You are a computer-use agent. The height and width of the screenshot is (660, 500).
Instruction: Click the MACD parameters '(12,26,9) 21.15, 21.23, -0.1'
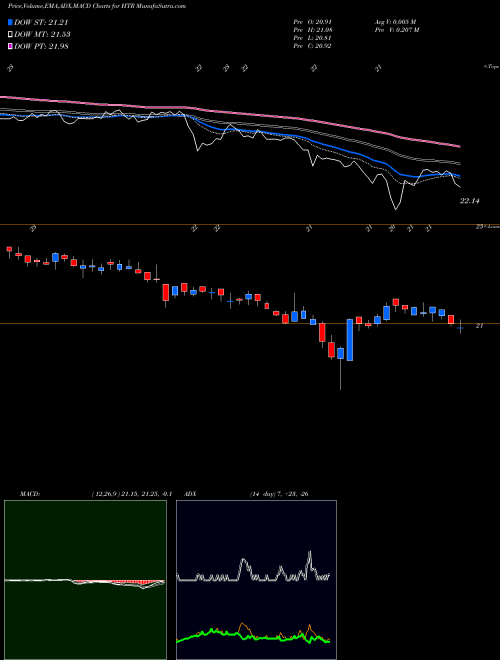131,494
